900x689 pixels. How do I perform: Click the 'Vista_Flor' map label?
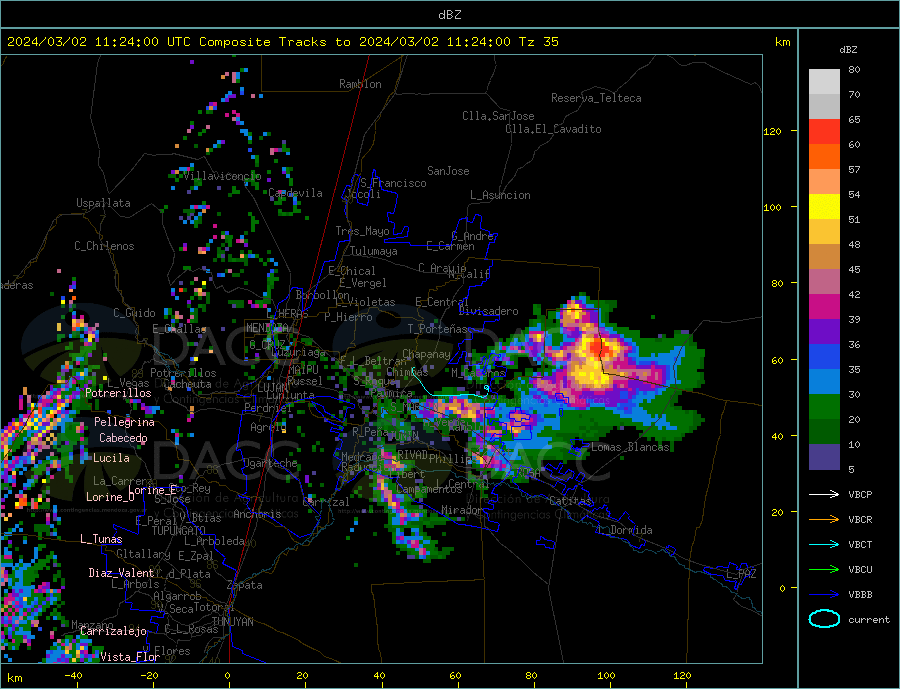click(x=130, y=657)
